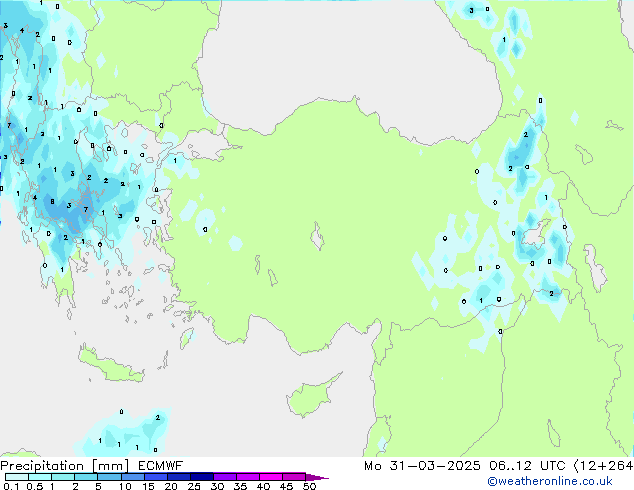Click the 20–25 mm legend swatch
The height and width of the screenshot is (490, 634).
(x=178, y=477)
